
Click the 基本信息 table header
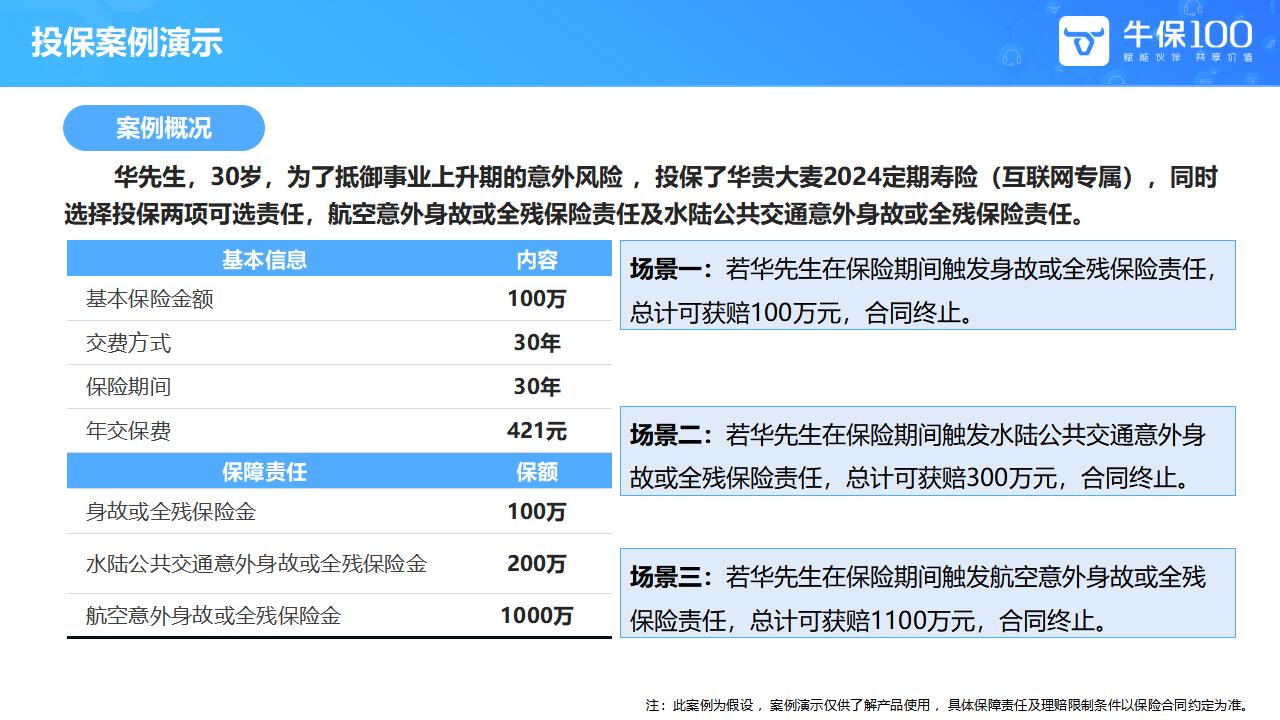coord(264,260)
